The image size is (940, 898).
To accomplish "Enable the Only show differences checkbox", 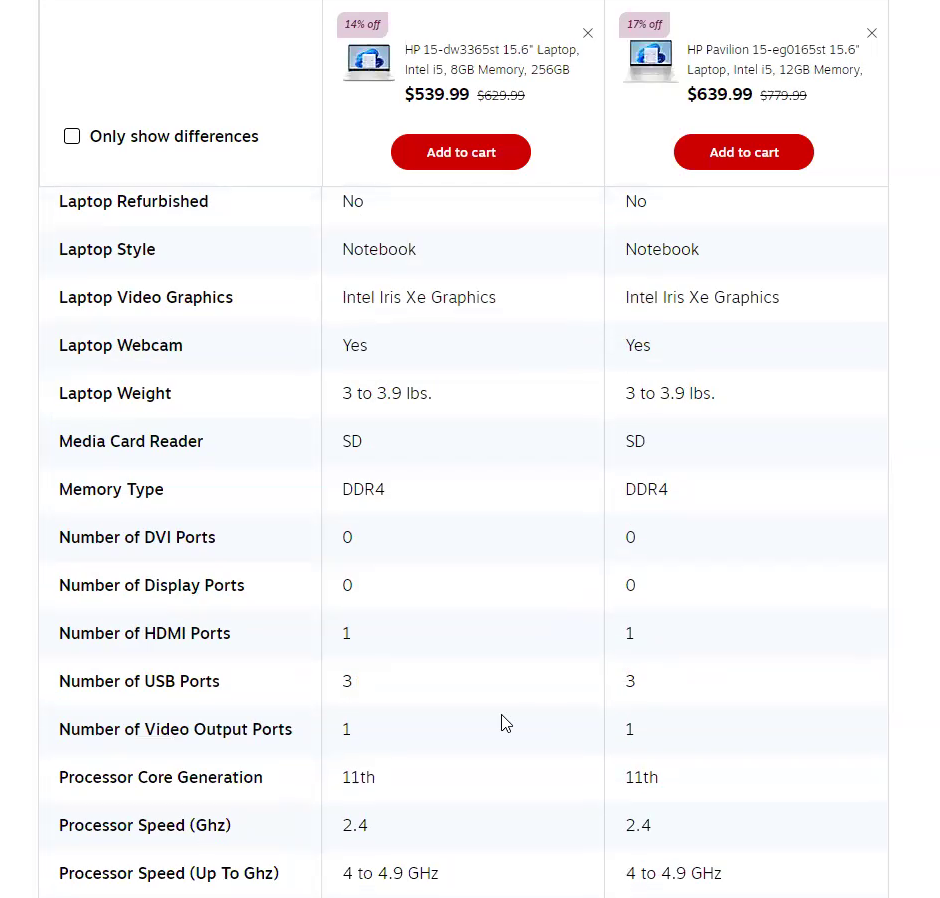I will [x=72, y=136].
